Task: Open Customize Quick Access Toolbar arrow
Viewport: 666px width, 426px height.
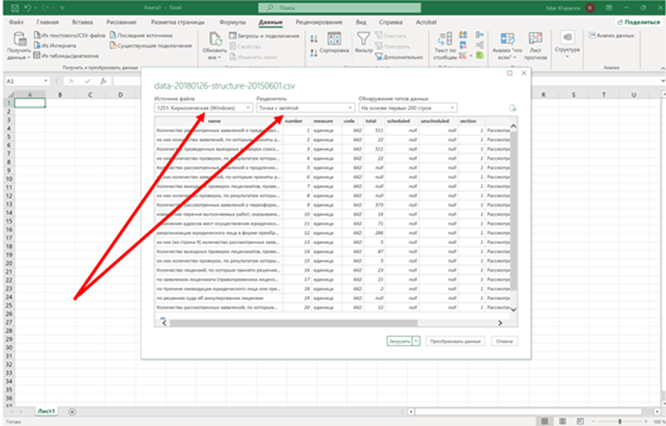Action: (62, 8)
